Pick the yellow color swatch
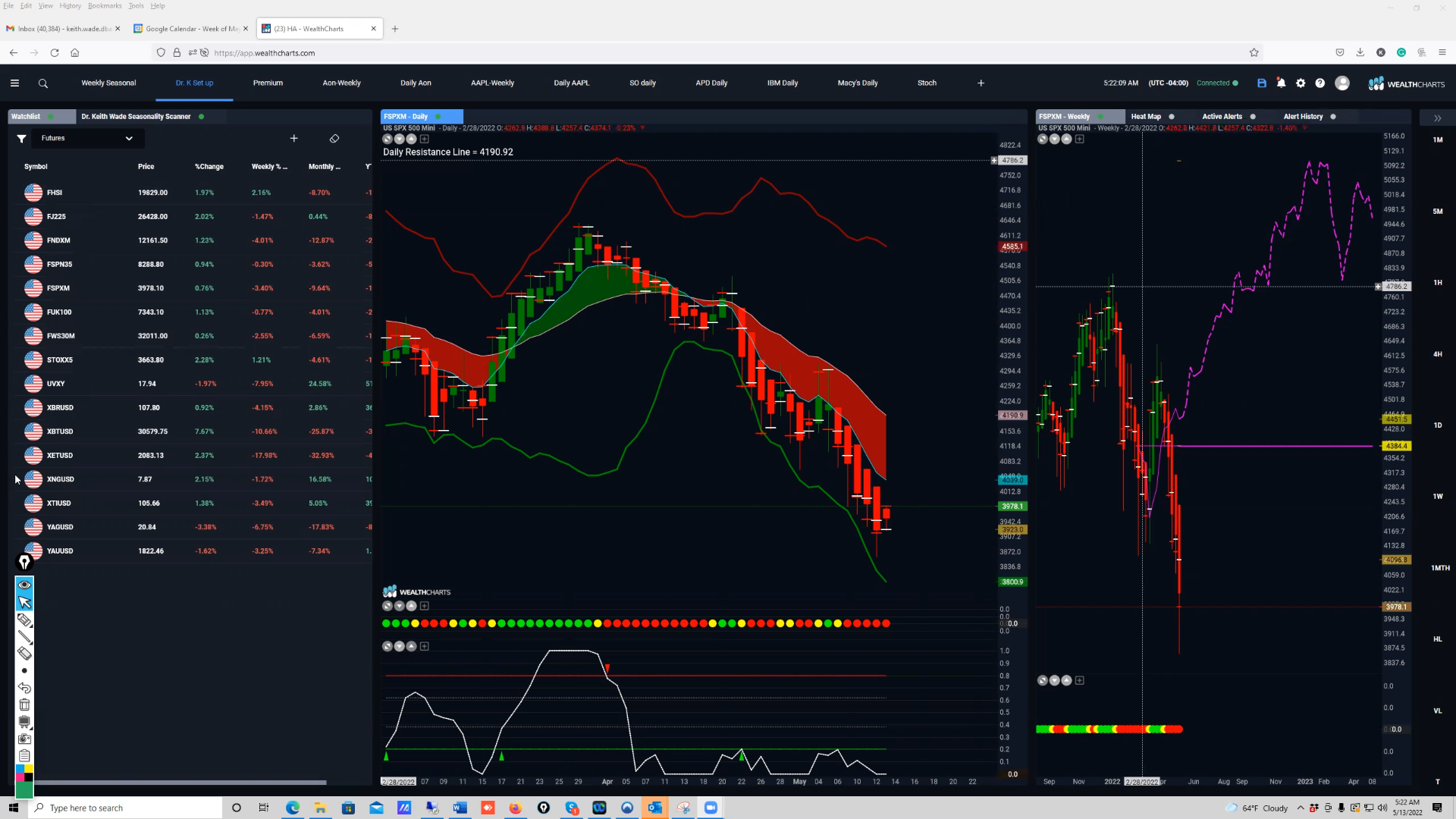1456x819 pixels. (29, 769)
